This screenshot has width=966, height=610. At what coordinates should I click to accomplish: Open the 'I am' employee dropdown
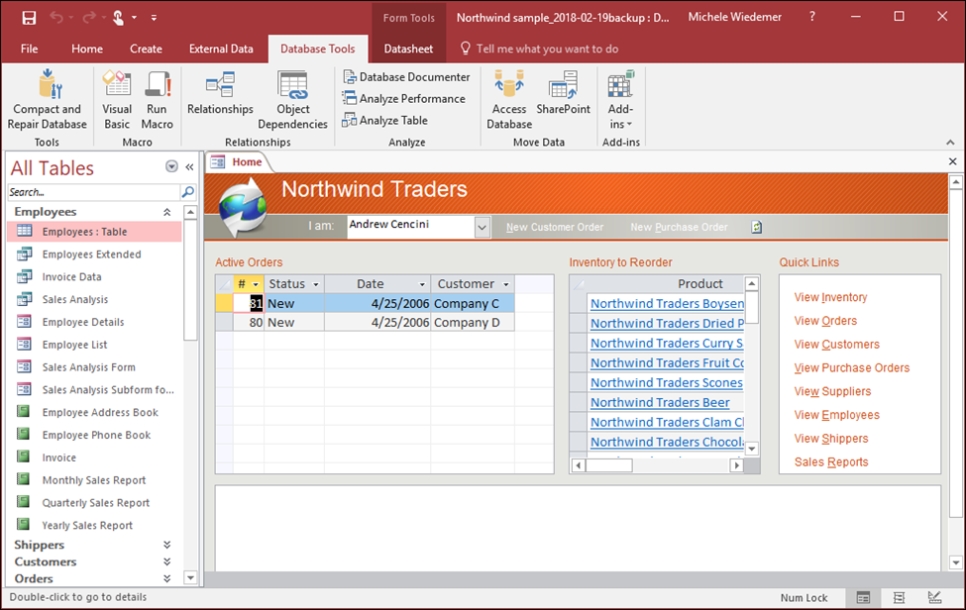click(482, 227)
